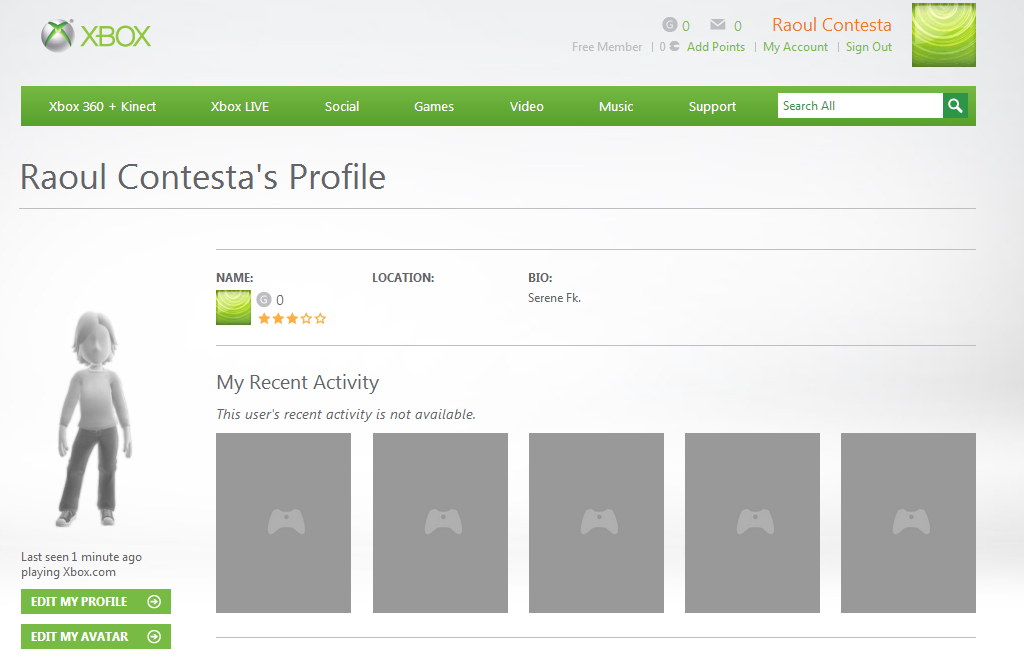The image size is (1024, 662).
Task: Open the My Account link
Action: click(x=795, y=47)
